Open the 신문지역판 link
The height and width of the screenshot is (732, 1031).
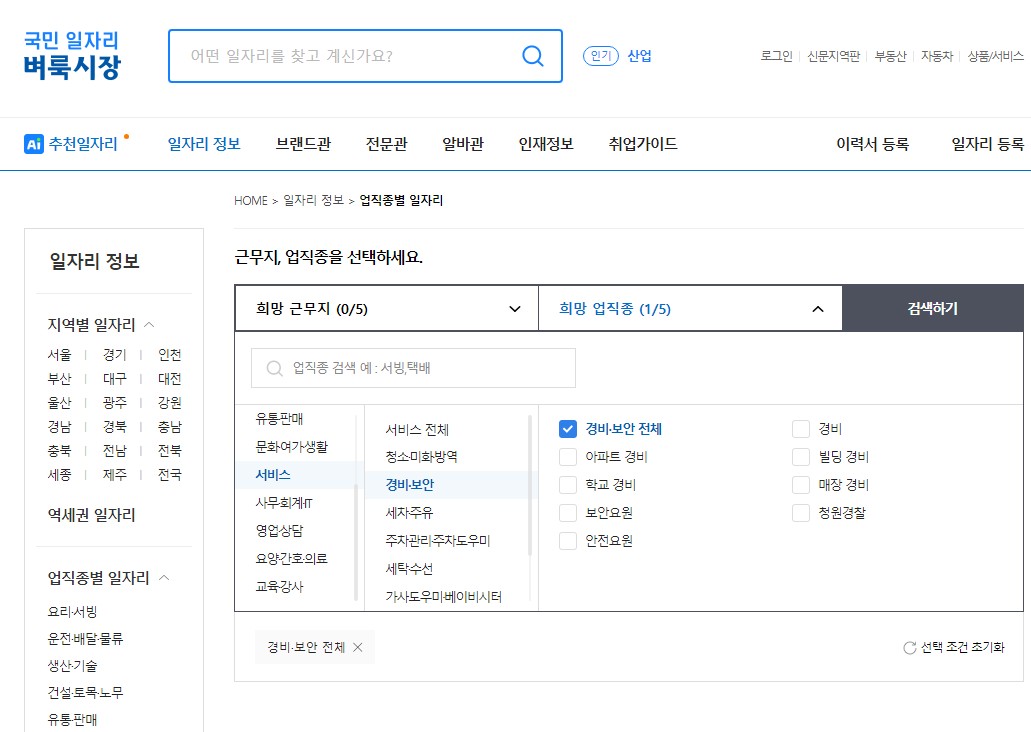pos(834,56)
